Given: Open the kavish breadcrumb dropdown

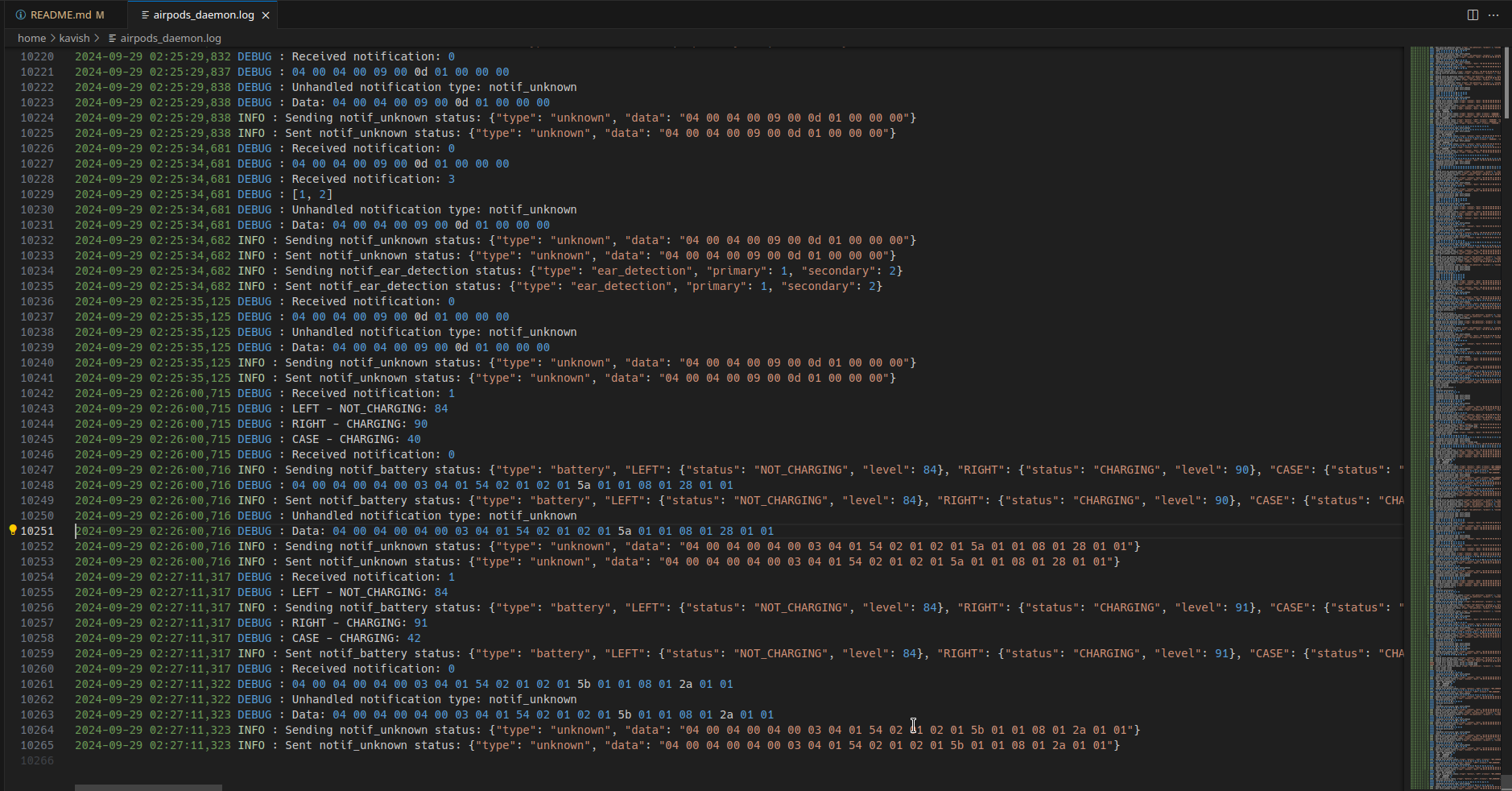Looking at the screenshot, I should (75, 37).
